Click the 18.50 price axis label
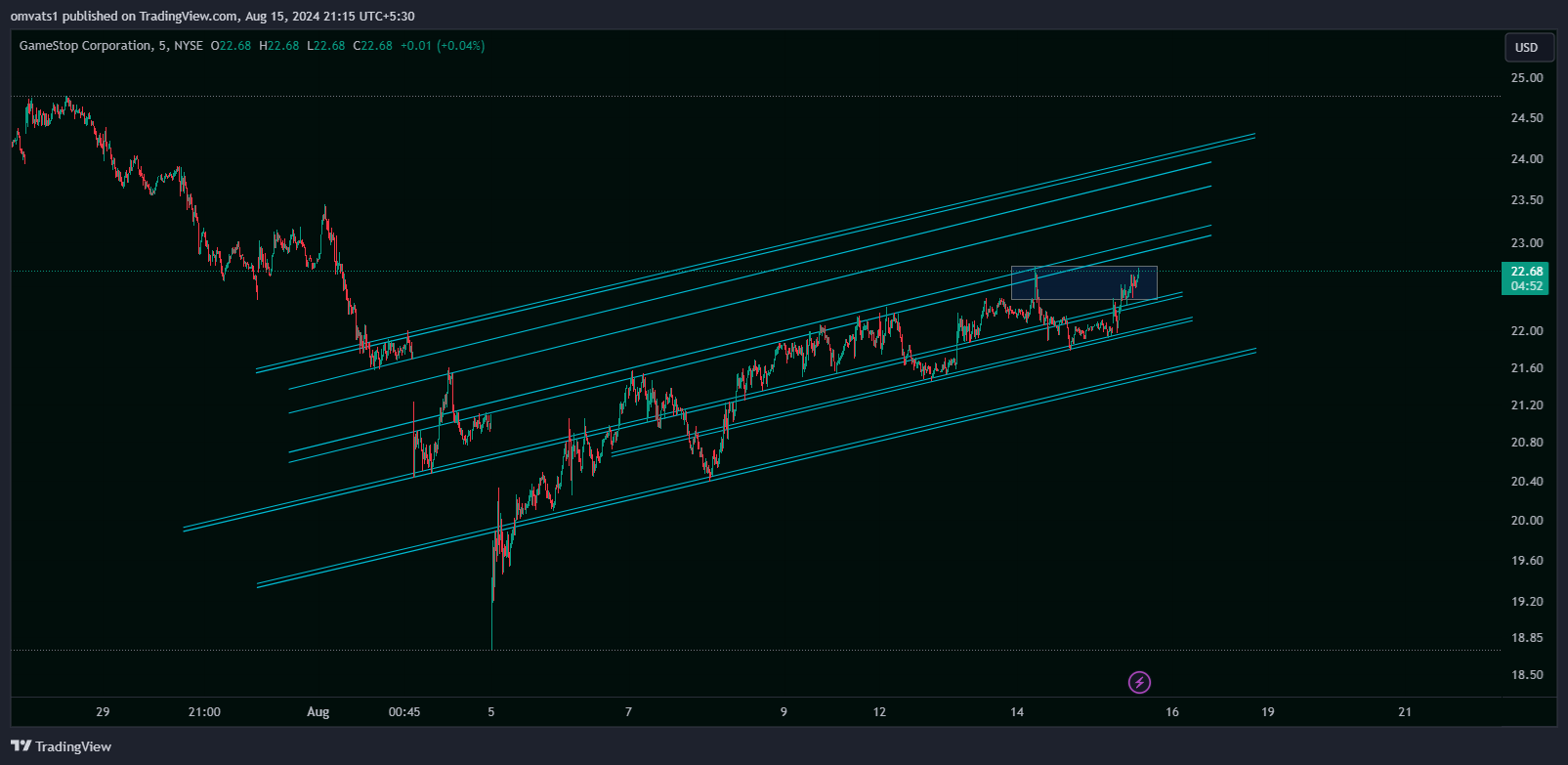The height and width of the screenshot is (765, 1568). coord(1527,675)
